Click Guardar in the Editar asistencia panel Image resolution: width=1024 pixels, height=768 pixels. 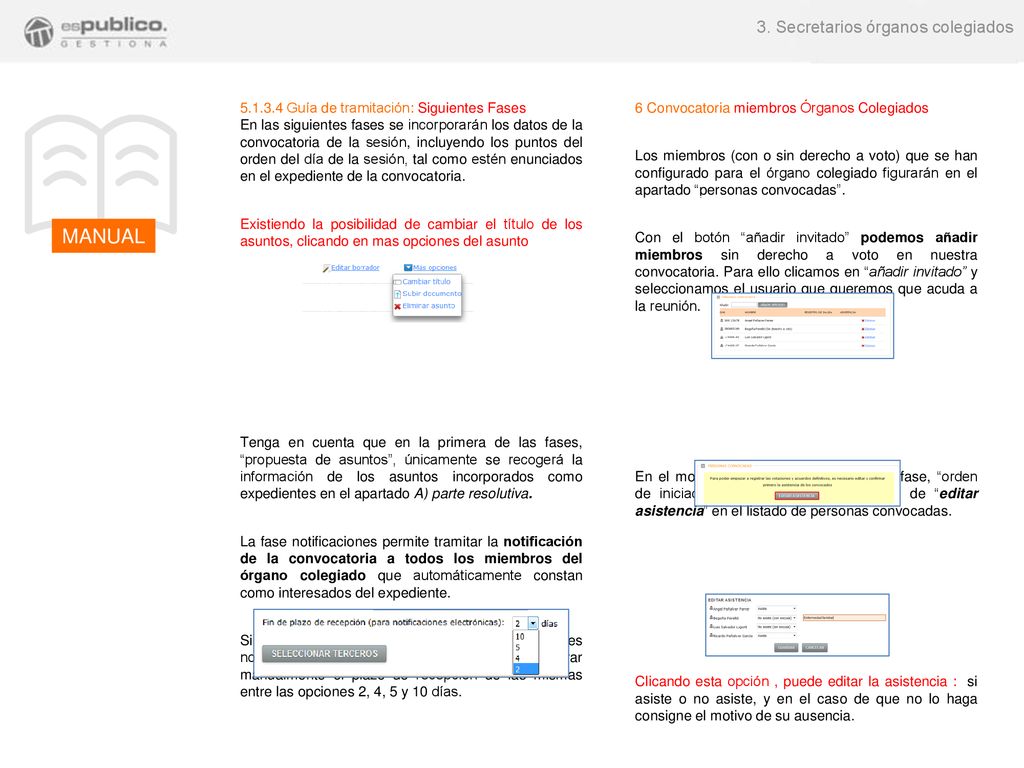tap(786, 647)
